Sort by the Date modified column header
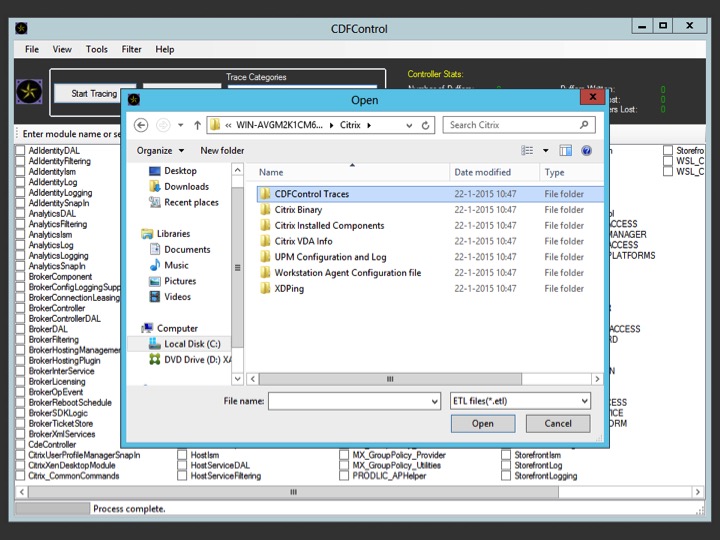The width and height of the screenshot is (720, 540). pos(494,173)
